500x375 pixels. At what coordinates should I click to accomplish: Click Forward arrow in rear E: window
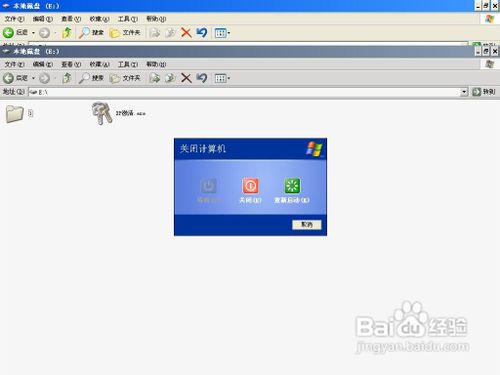(44, 33)
